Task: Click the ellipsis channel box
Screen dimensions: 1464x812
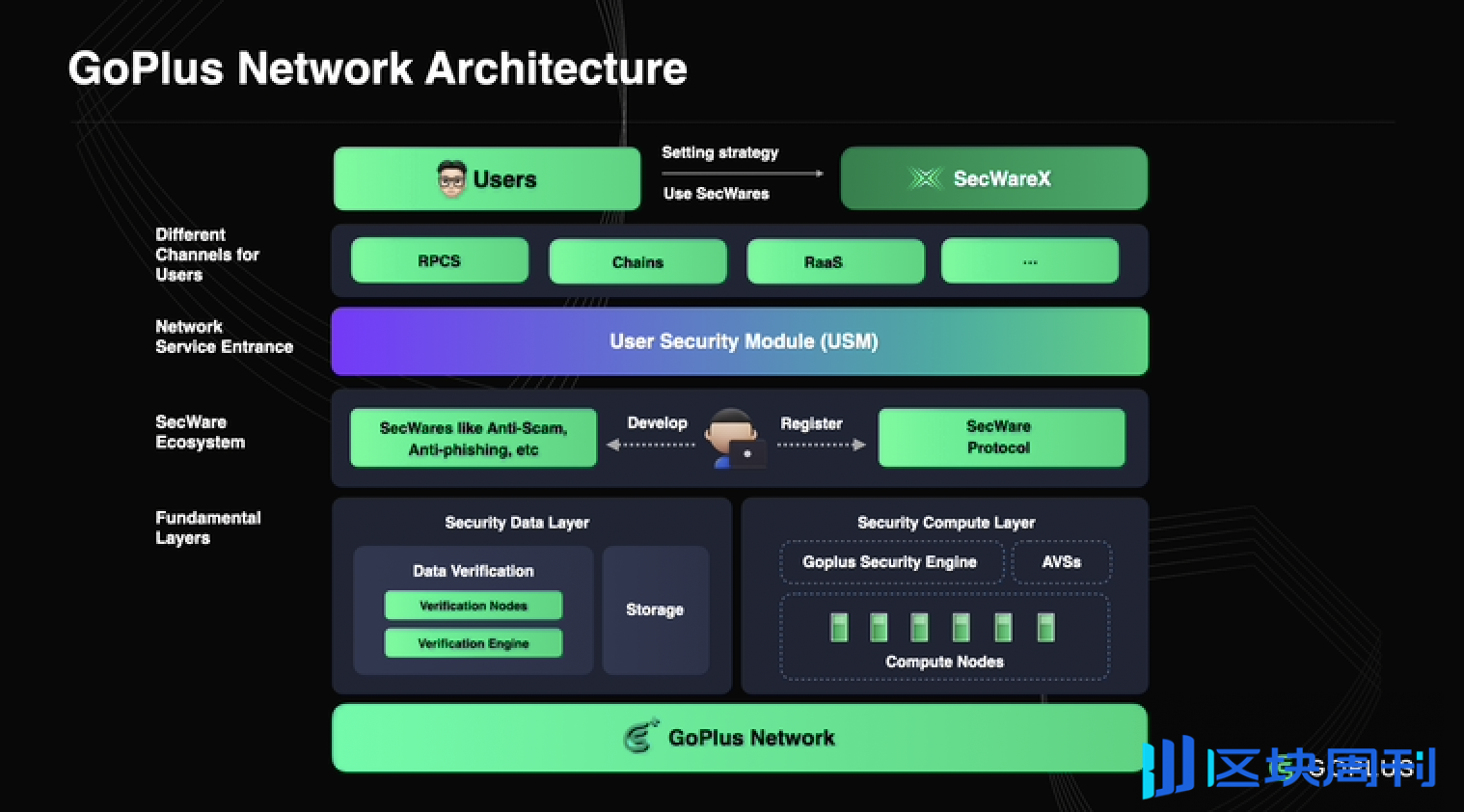Action: (x=1030, y=260)
